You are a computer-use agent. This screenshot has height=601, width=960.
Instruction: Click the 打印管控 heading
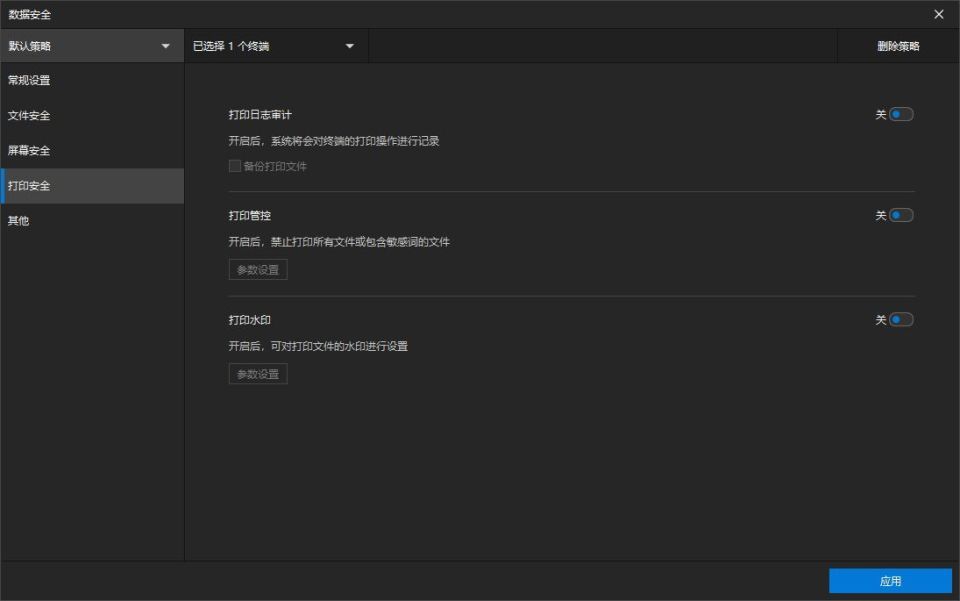250,215
